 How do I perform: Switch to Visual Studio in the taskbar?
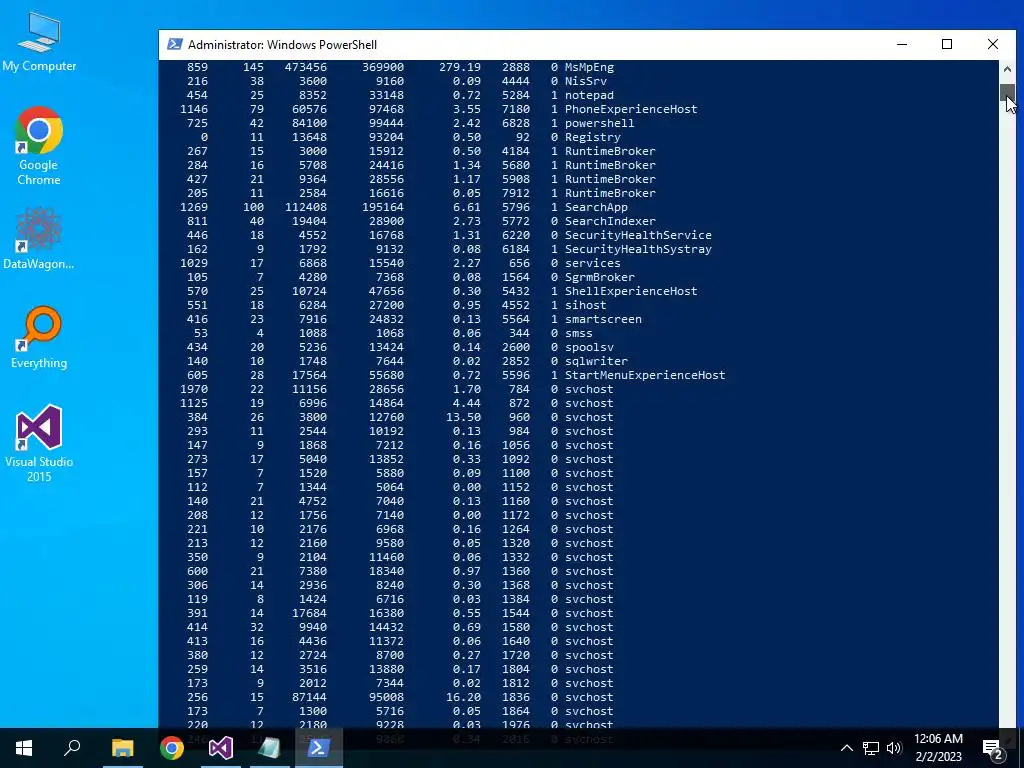click(x=221, y=748)
